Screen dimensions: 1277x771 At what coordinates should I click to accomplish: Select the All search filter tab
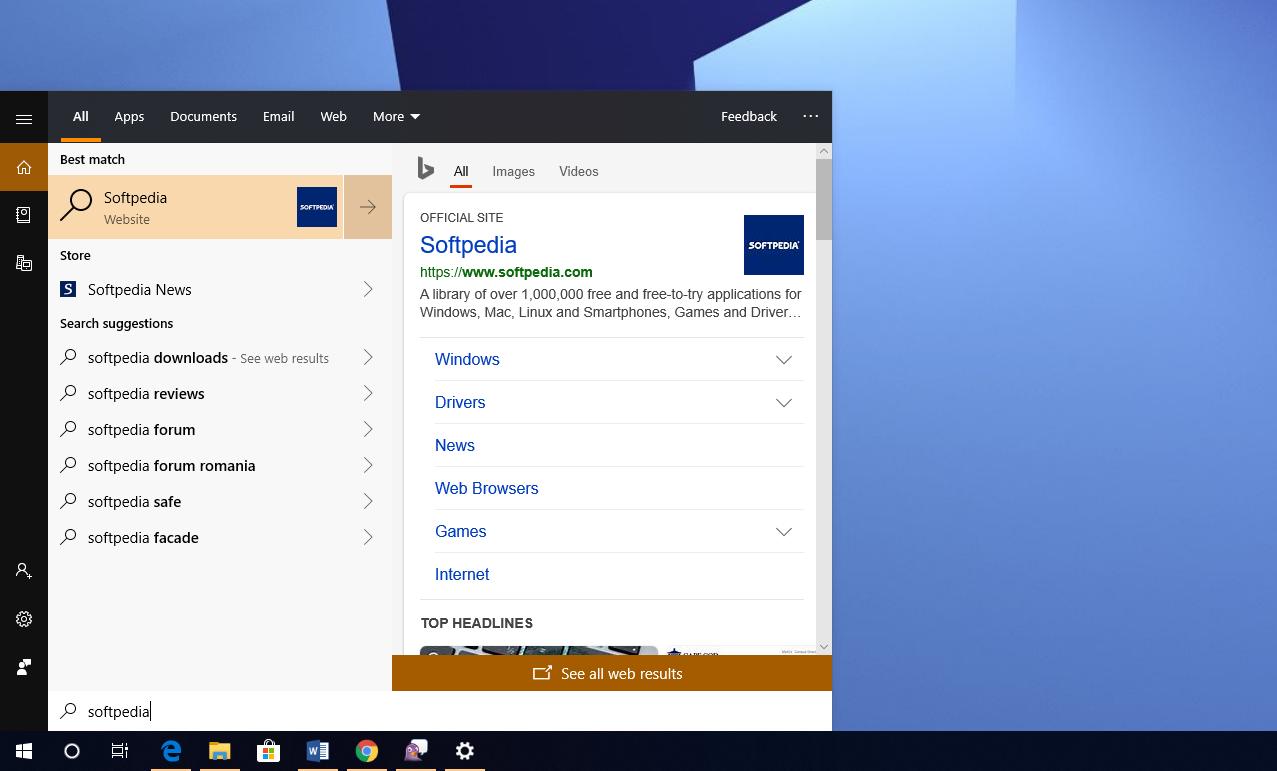(x=81, y=116)
